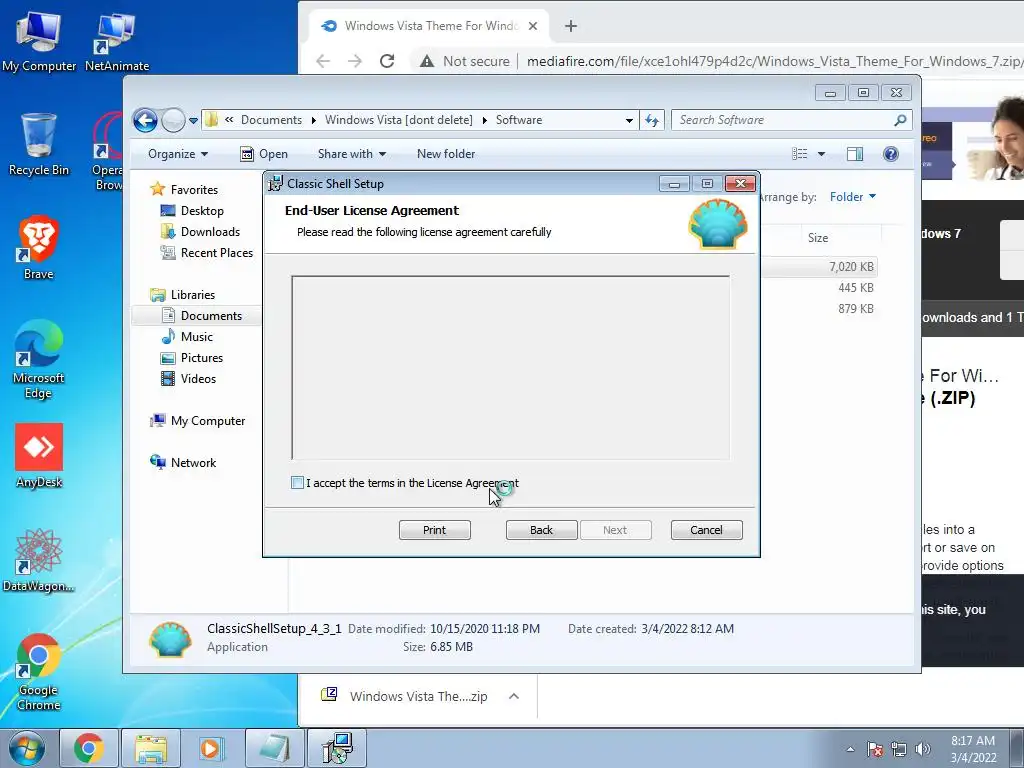This screenshot has width=1024, height=768.
Task: Click Software breadcrumb in address bar
Action: point(519,120)
